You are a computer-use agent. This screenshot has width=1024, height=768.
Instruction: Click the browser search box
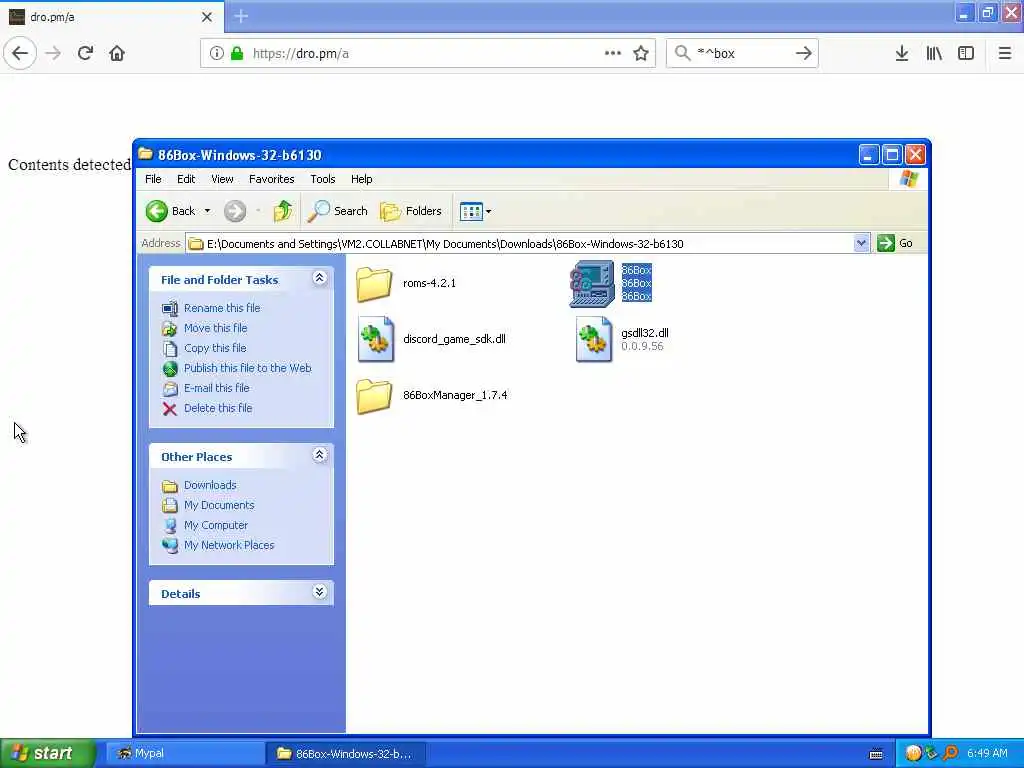[x=741, y=53]
